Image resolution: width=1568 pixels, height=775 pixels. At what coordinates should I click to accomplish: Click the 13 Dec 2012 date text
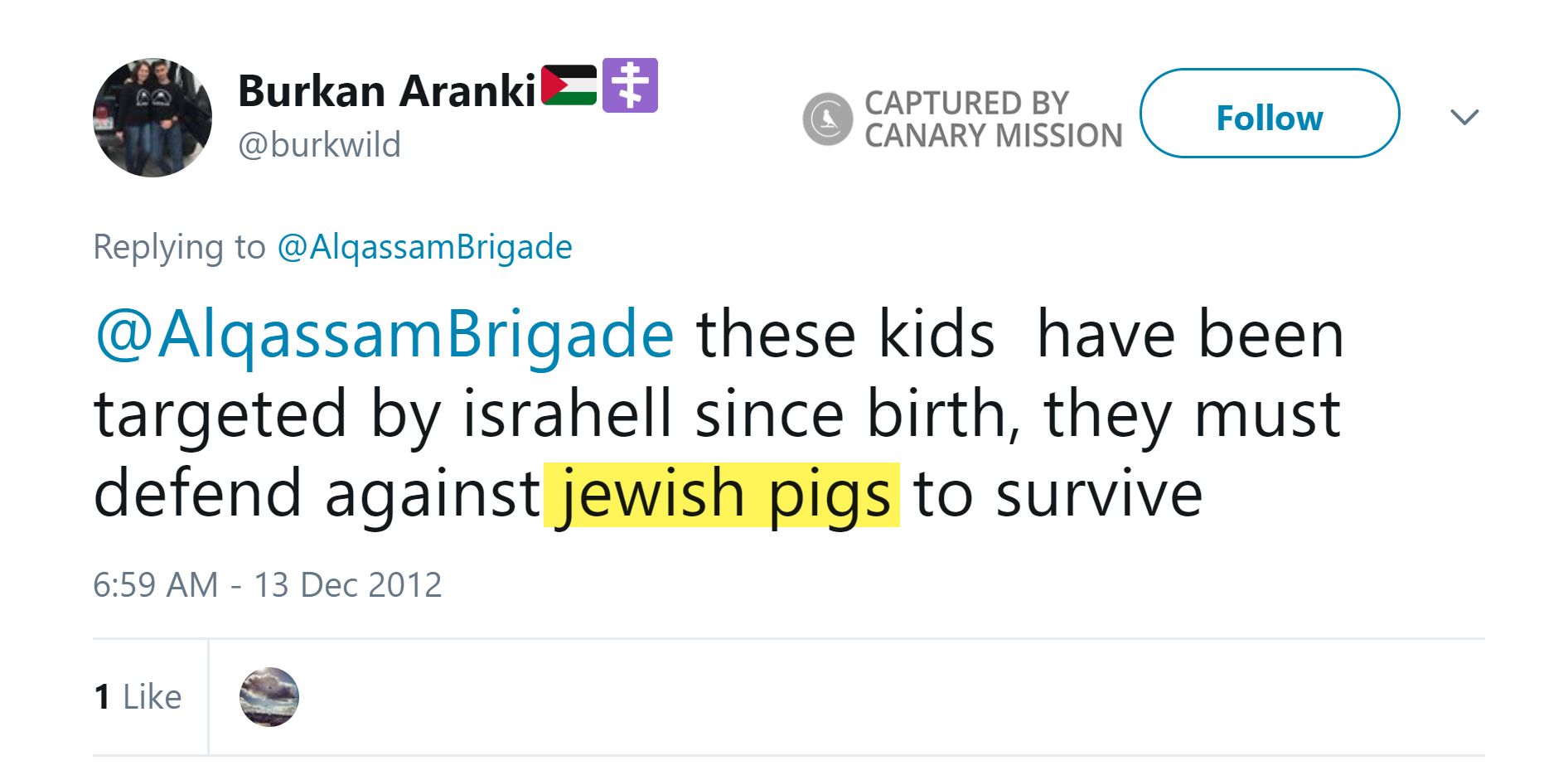347,585
